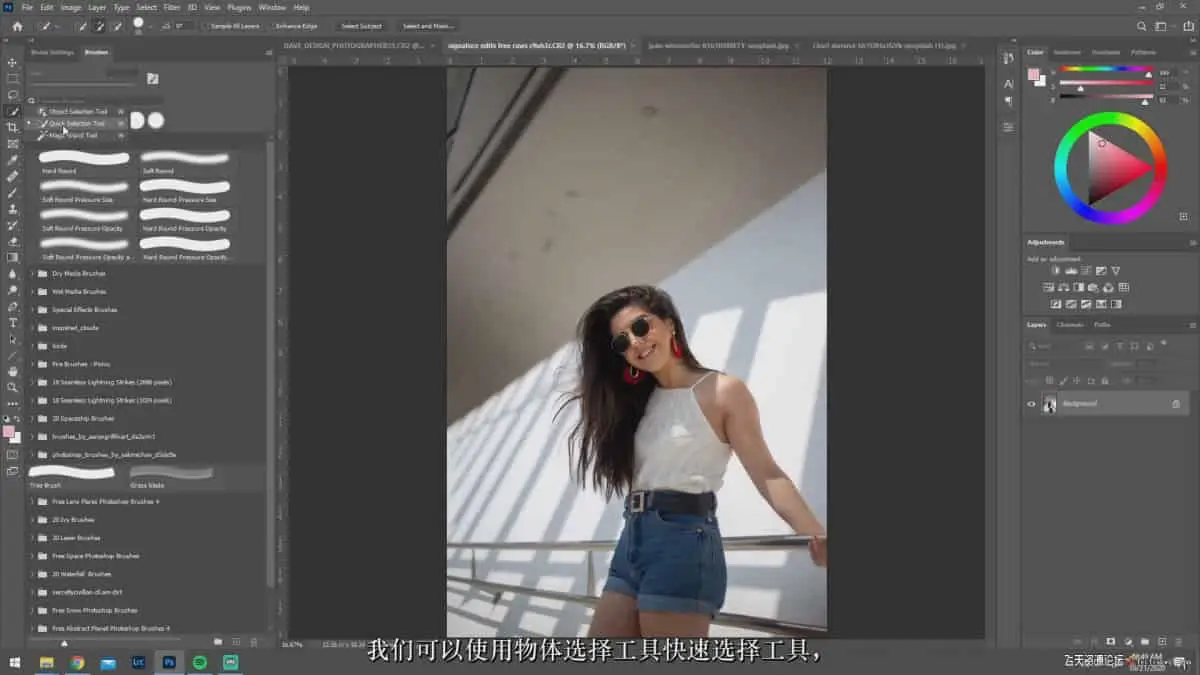
Task: Pick the Type tool
Action: [x=13, y=323]
